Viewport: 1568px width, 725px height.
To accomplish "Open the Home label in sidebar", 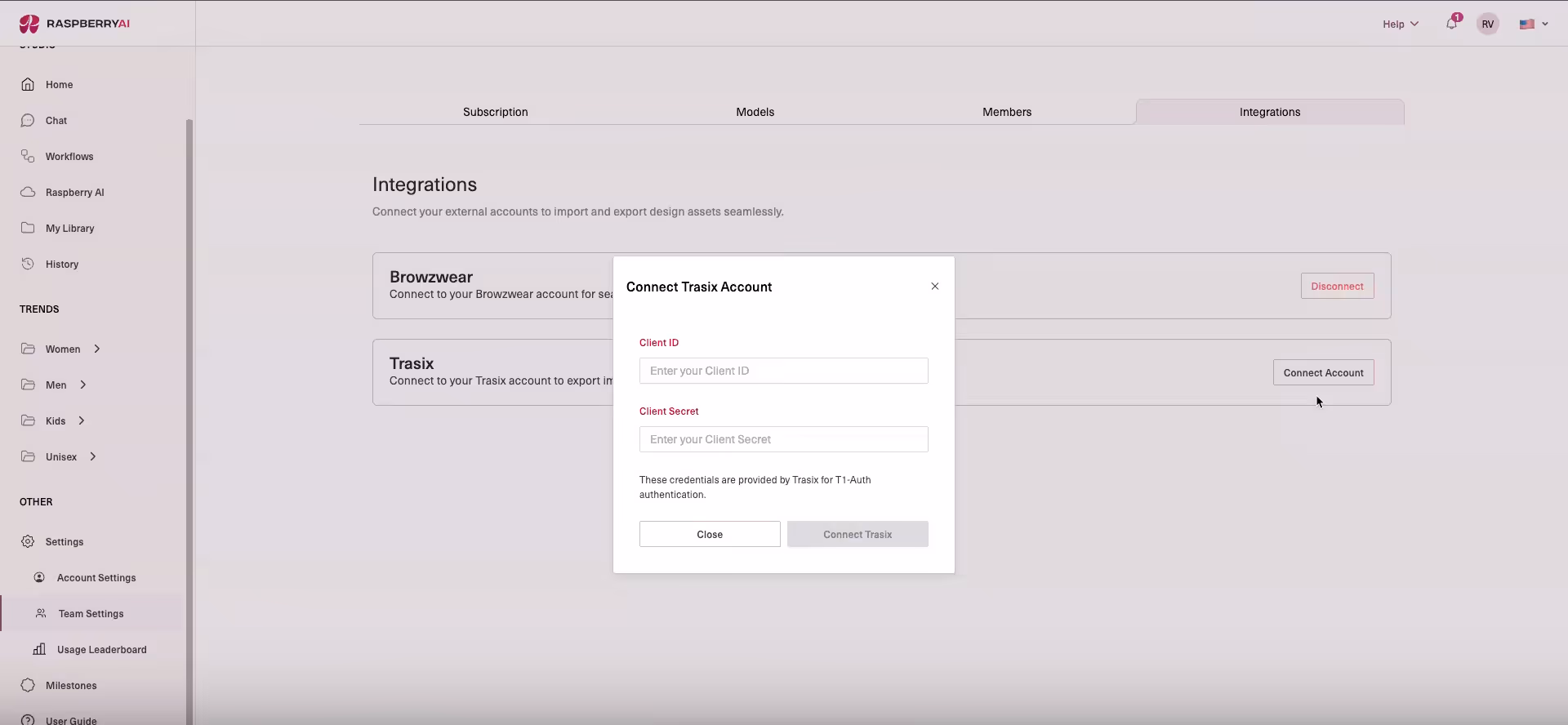I will tap(59, 84).
